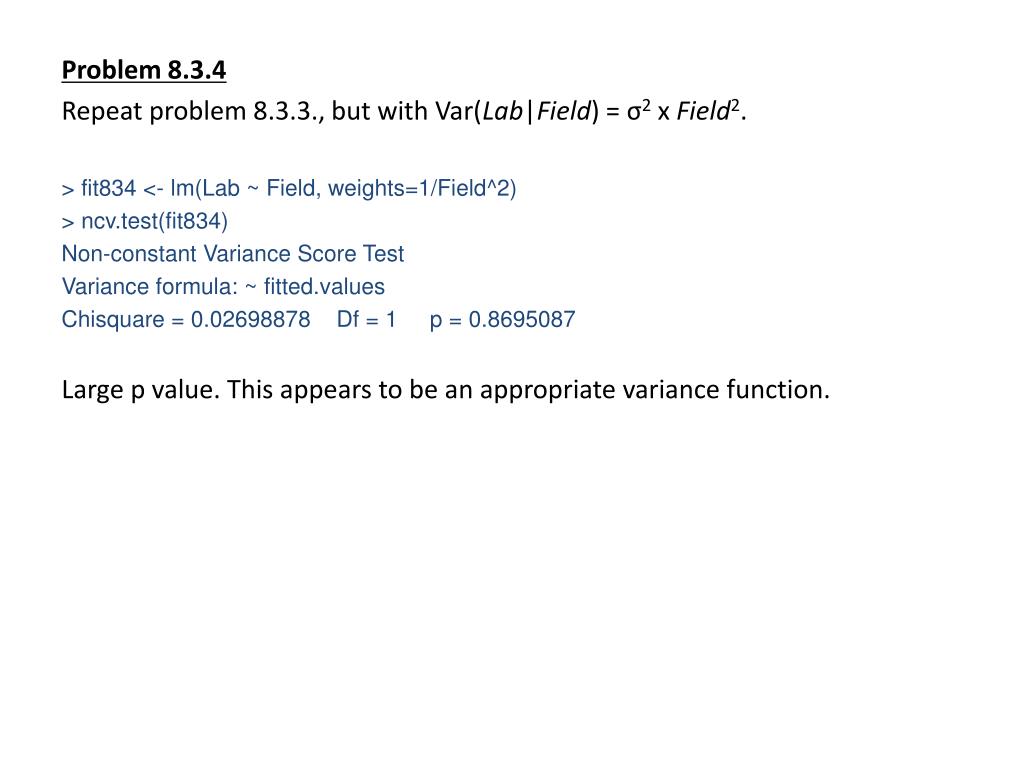Click the italic Field² term
This screenshot has height=768, width=1024.
coord(708,110)
